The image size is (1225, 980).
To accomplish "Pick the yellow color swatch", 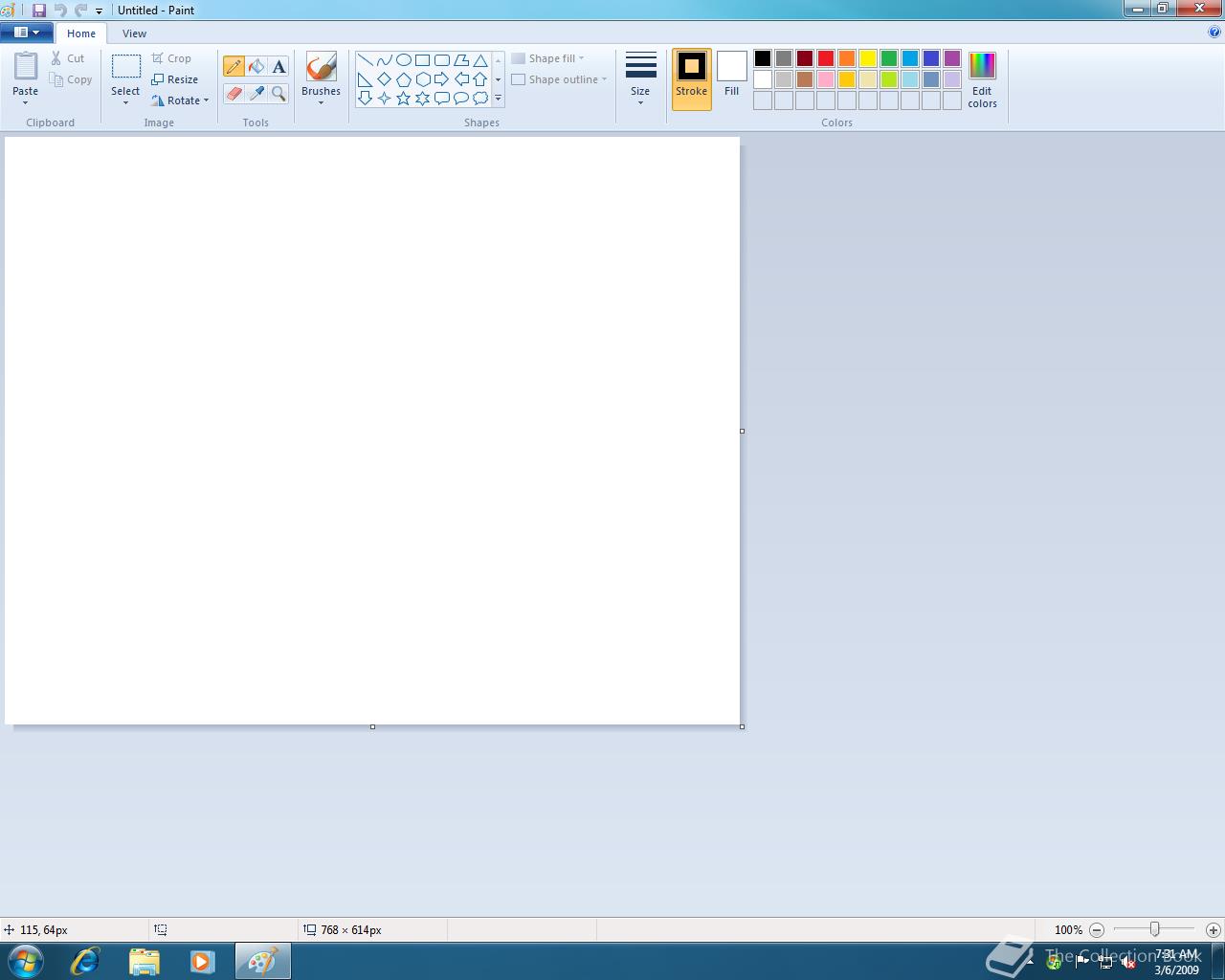I will 868,58.
